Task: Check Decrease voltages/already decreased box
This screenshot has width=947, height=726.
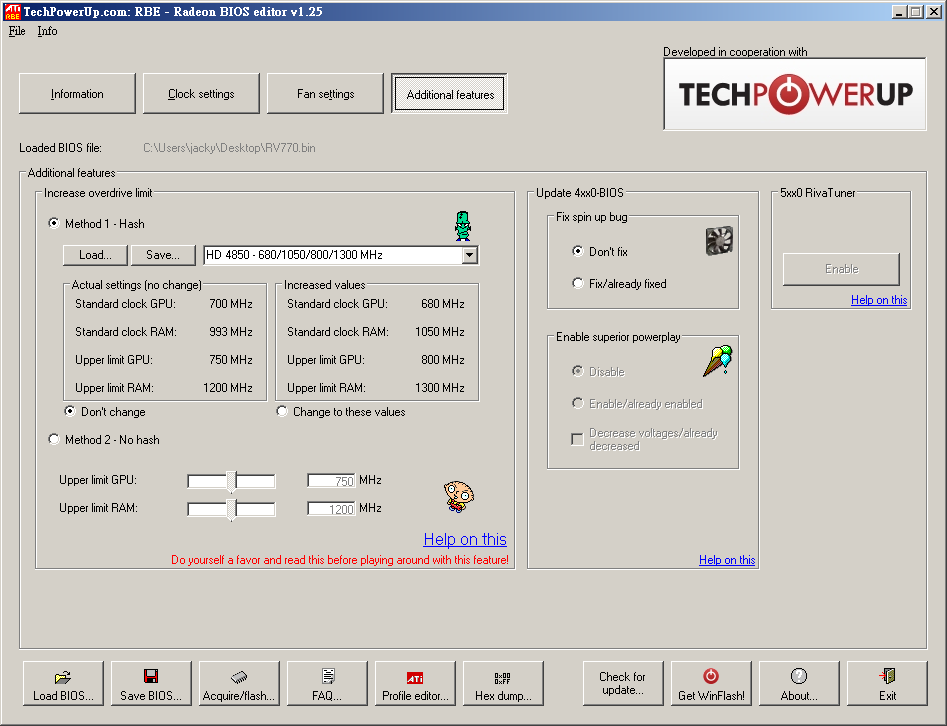Action: click(x=577, y=439)
